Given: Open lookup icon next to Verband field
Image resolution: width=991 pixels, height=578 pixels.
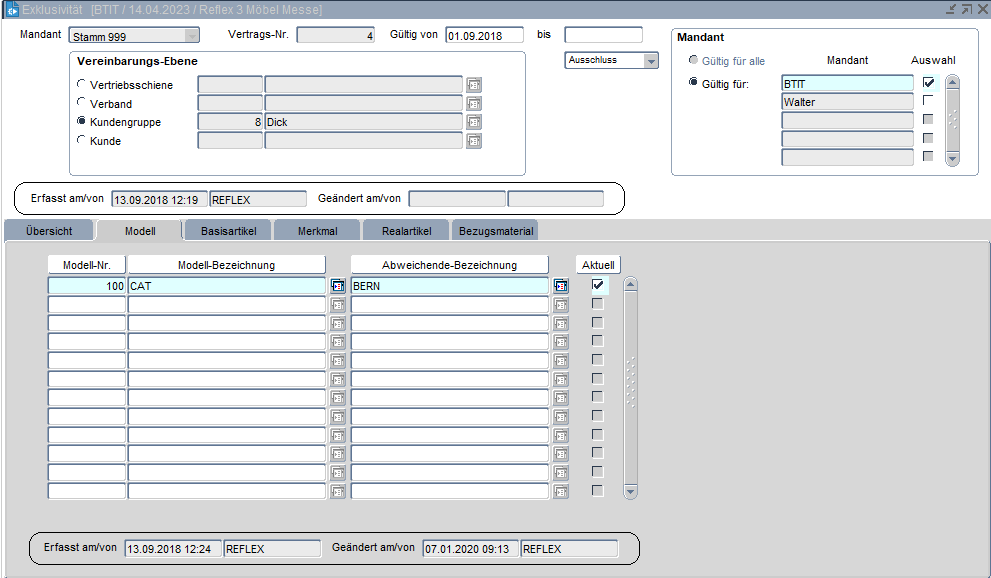Looking at the screenshot, I should pyautogui.click(x=474, y=104).
